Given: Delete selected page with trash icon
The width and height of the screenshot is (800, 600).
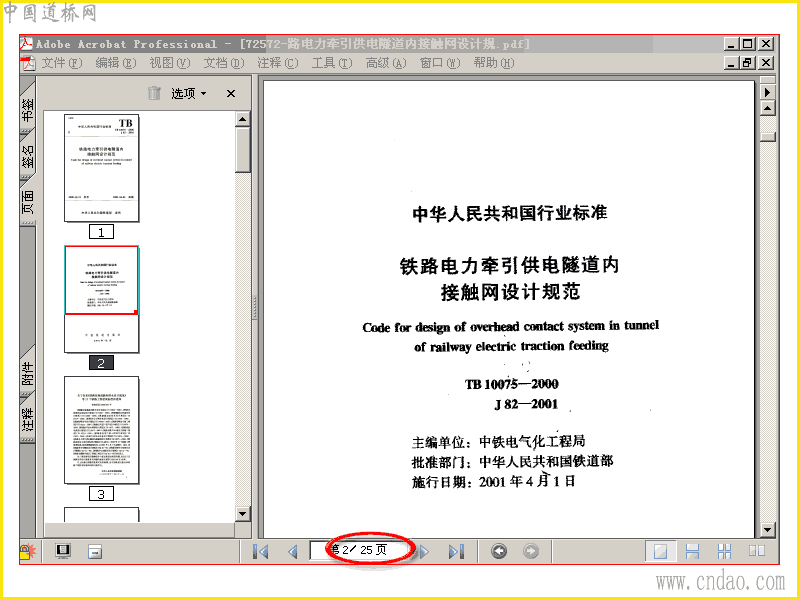Looking at the screenshot, I should point(154,93).
